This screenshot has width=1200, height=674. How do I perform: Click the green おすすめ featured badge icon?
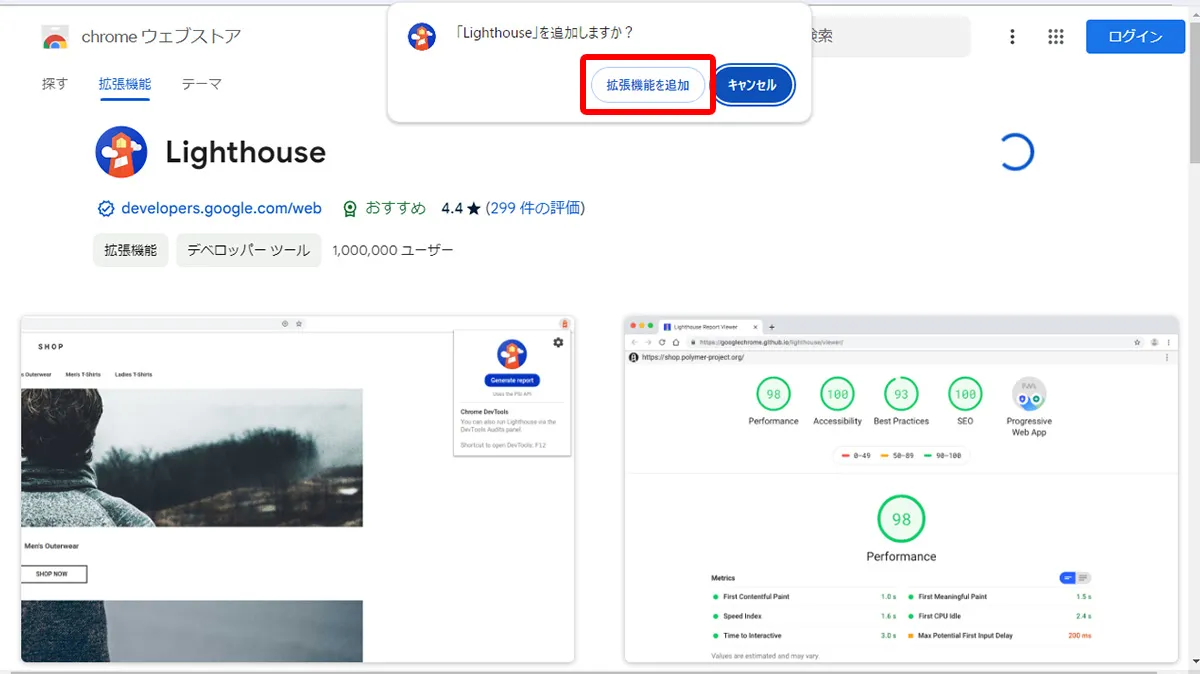click(x=350, y=209)
